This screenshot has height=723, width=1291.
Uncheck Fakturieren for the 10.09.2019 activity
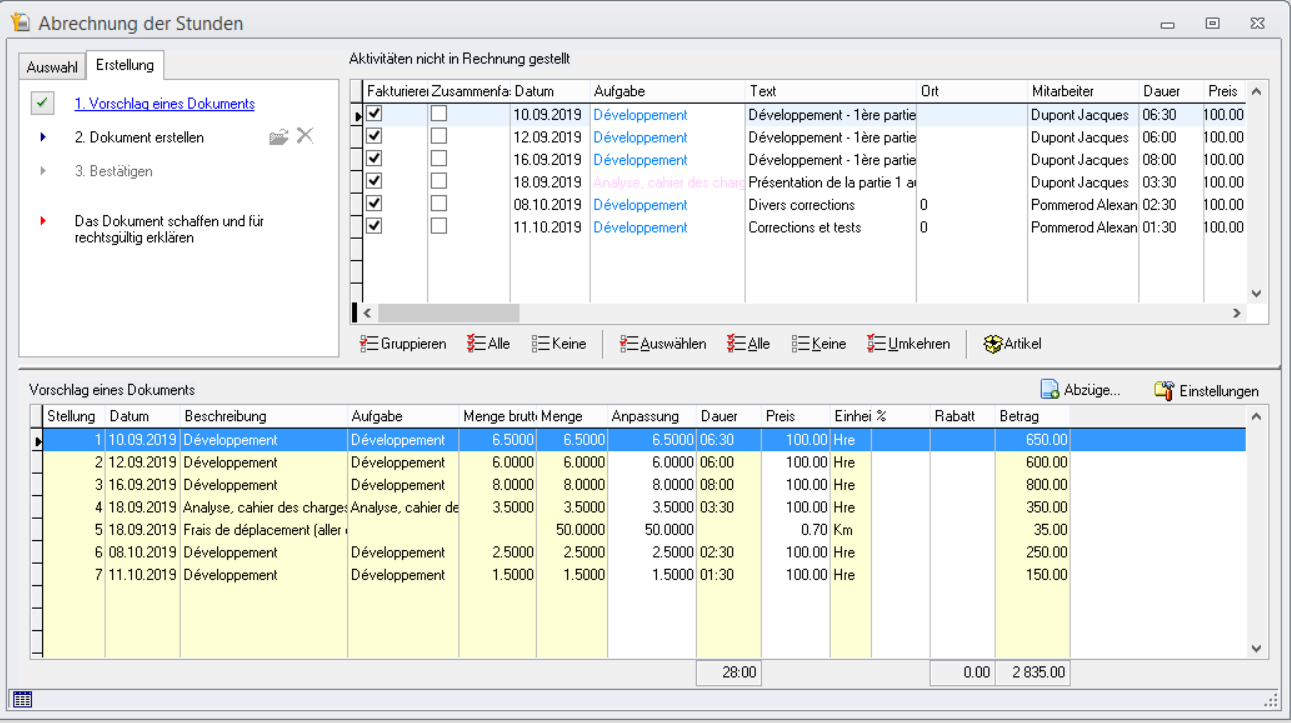point(374,114)
